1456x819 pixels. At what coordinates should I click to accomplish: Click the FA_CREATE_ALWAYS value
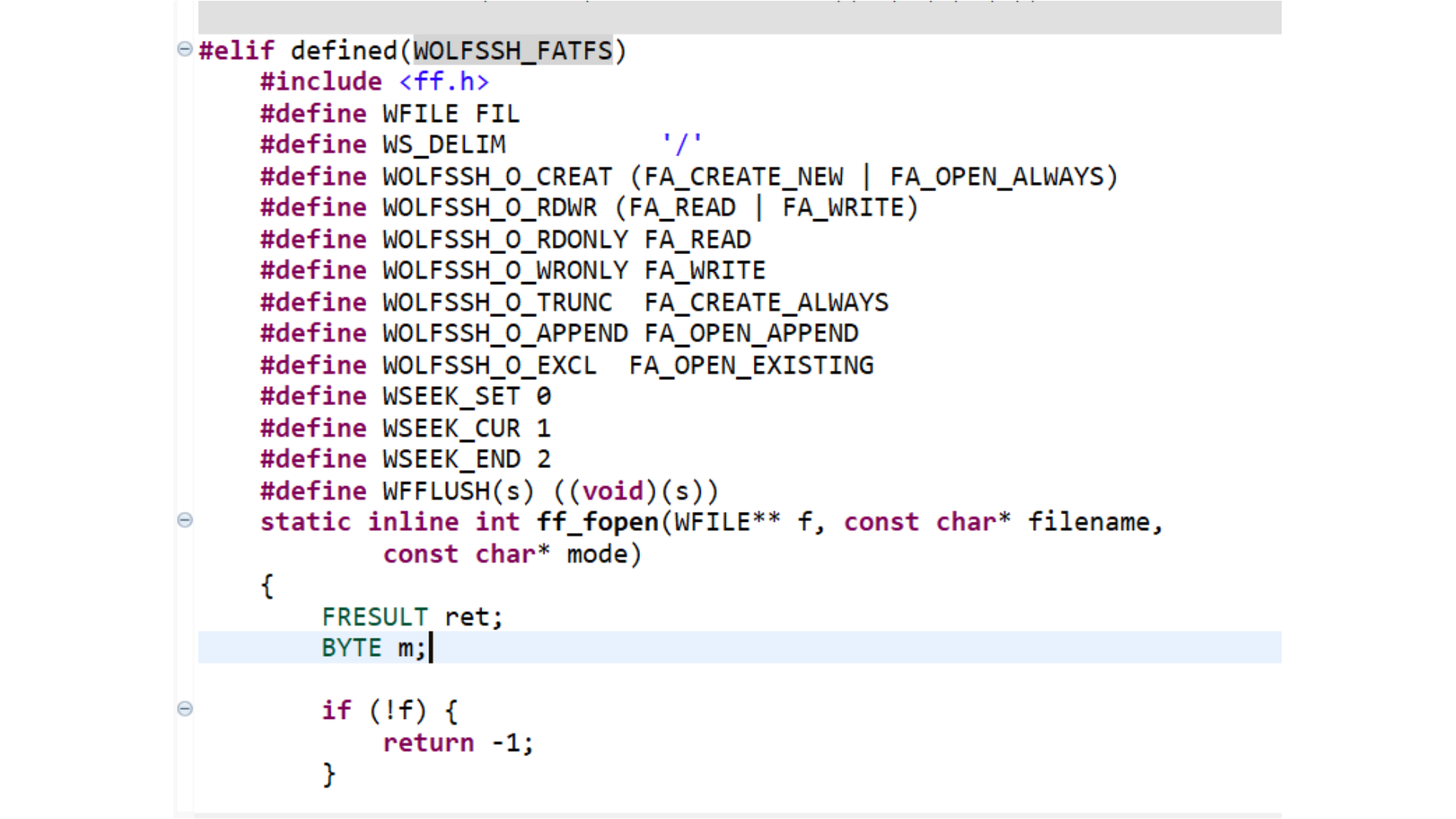(x=766, y=303)
